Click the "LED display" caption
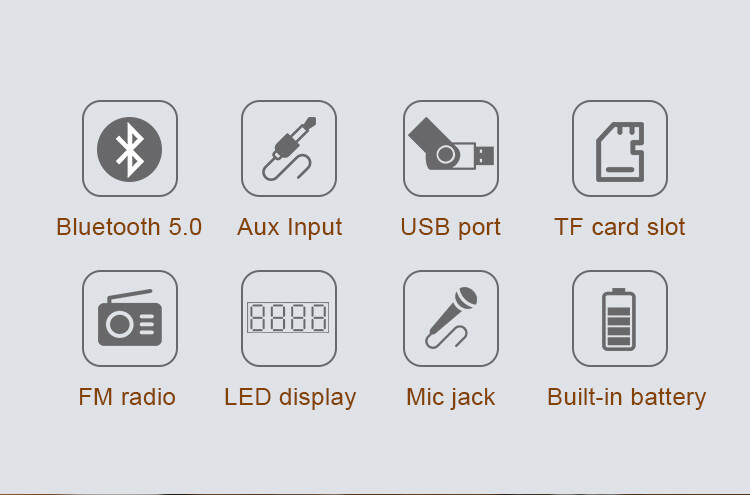The width and height of the screenshot is (750, 495). click(x=290, y=398)
